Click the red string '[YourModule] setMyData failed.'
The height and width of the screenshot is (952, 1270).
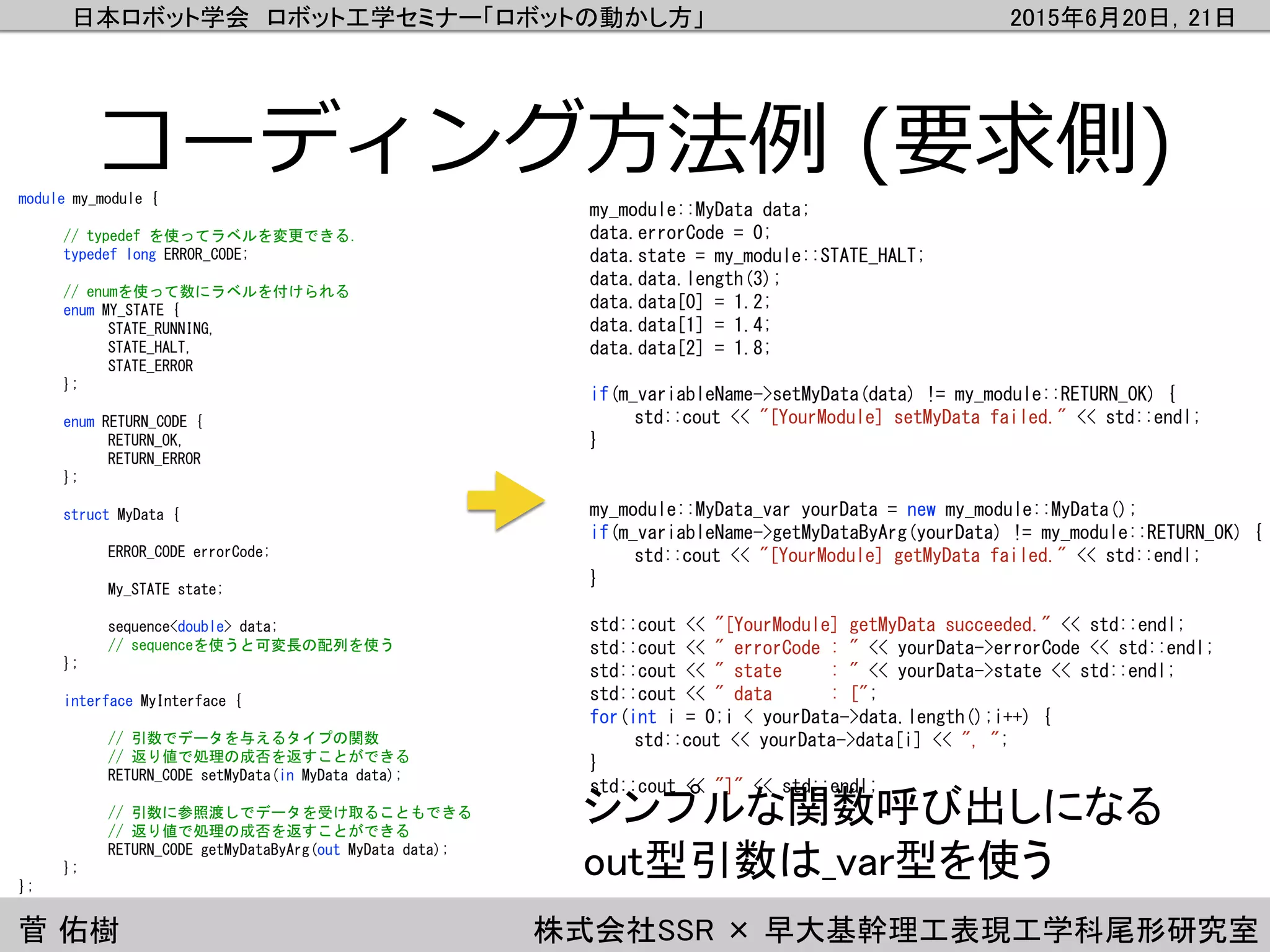click(912, 417)
